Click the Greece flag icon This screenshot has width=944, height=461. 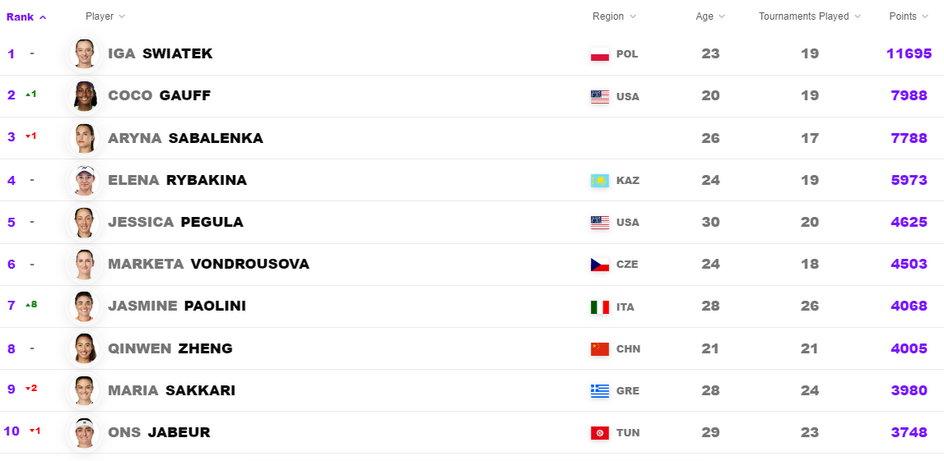pos(600,391)
